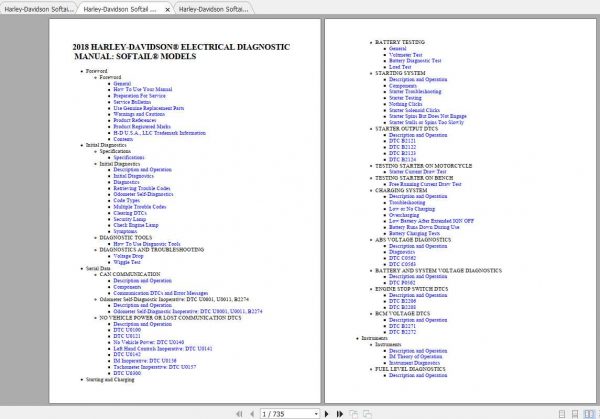Open page number dropdown arrow
Viewport: 600px width, 419px height.
(316, 414)
